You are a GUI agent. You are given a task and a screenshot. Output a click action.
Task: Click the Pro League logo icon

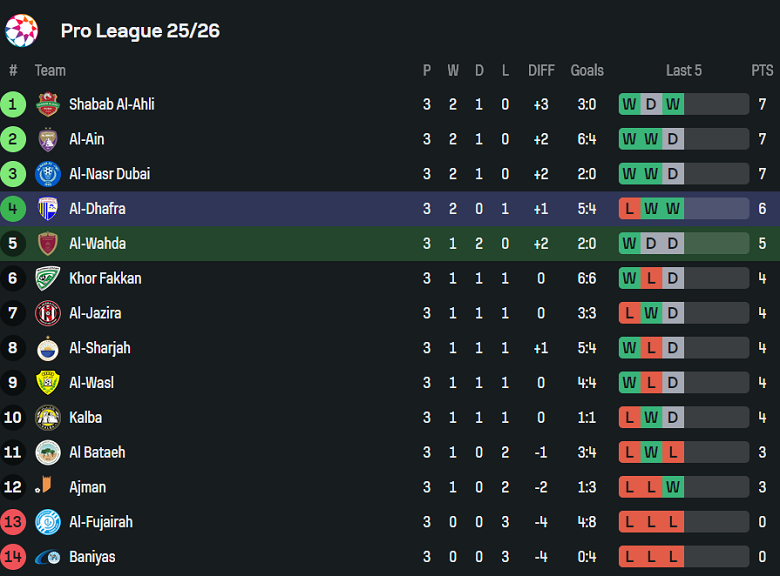(x=21, y=30)
